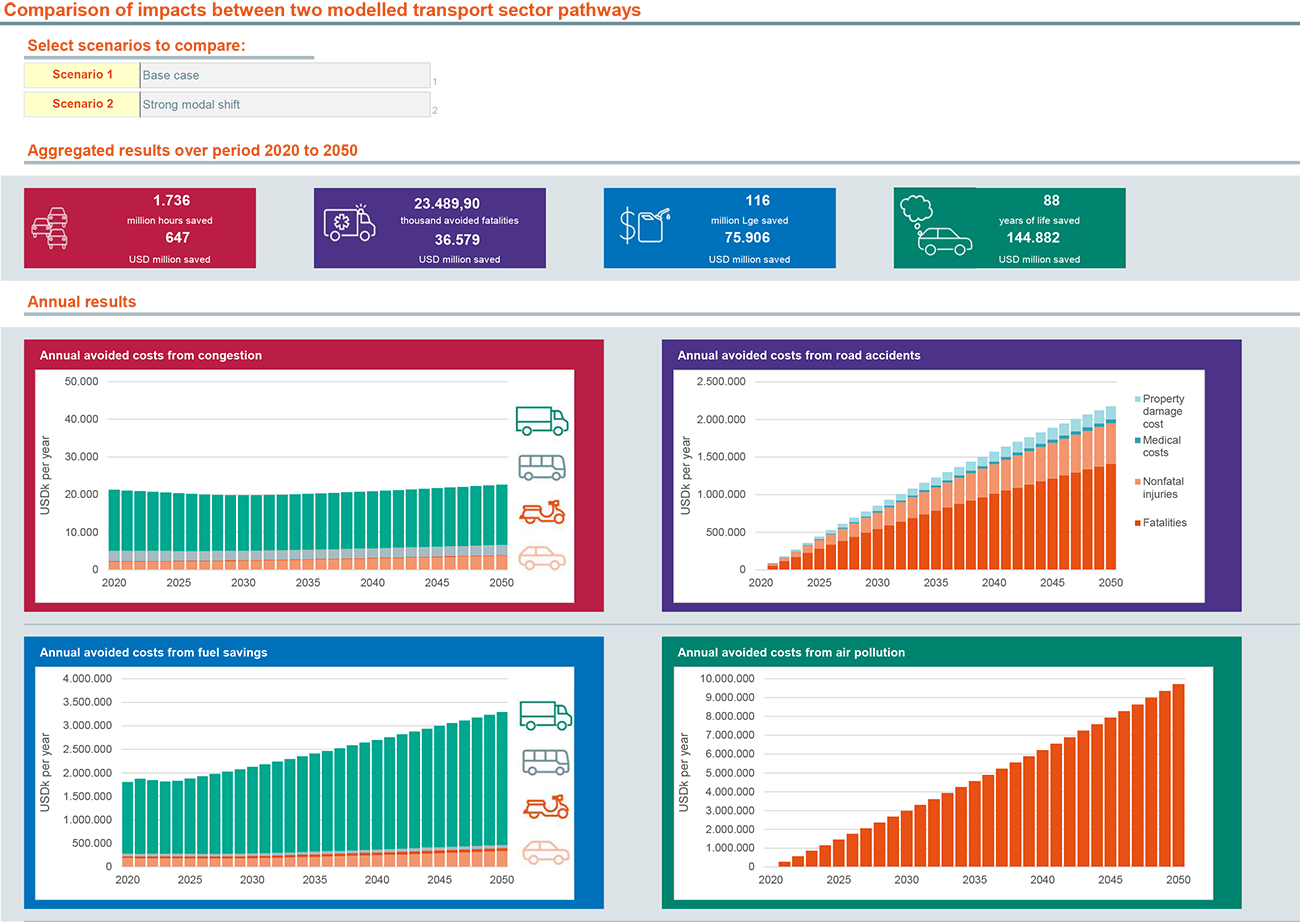Click 'Annual avoided costs from air pollution' title
The height and width of the screenshot is (922, 1300).
pos(791,652)
